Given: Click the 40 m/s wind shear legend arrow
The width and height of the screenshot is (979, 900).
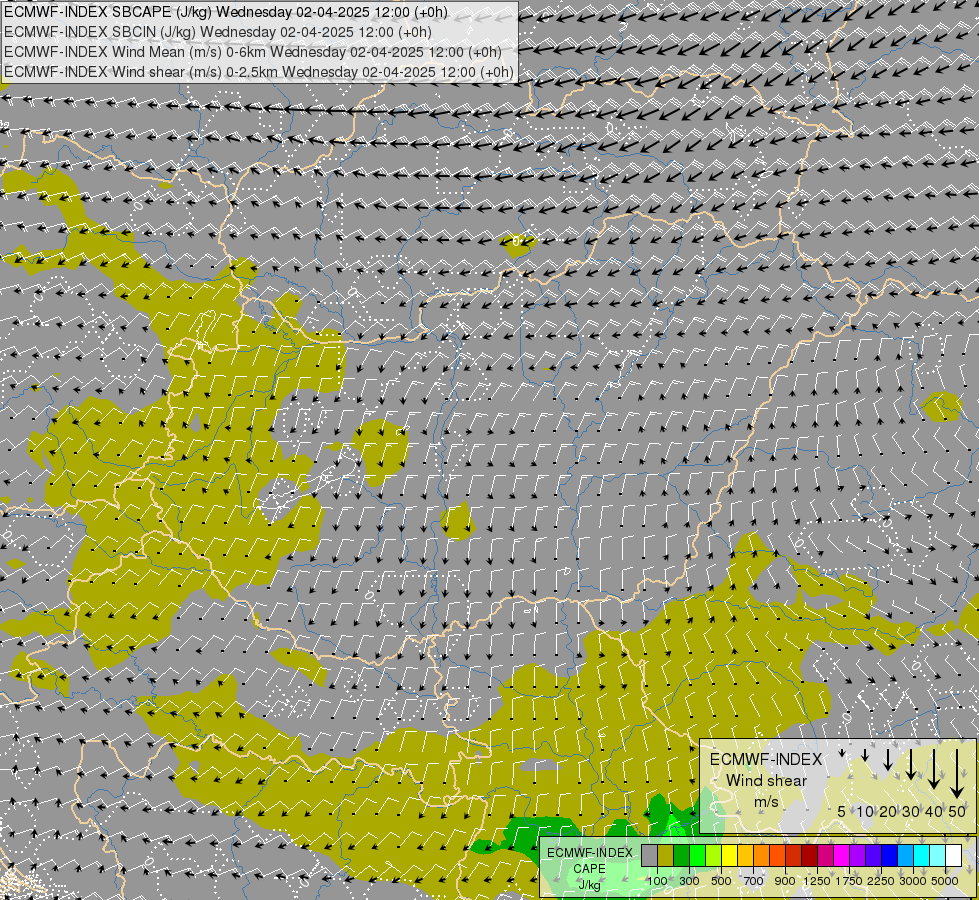Looking at the screenshot, I should (934, 769).
